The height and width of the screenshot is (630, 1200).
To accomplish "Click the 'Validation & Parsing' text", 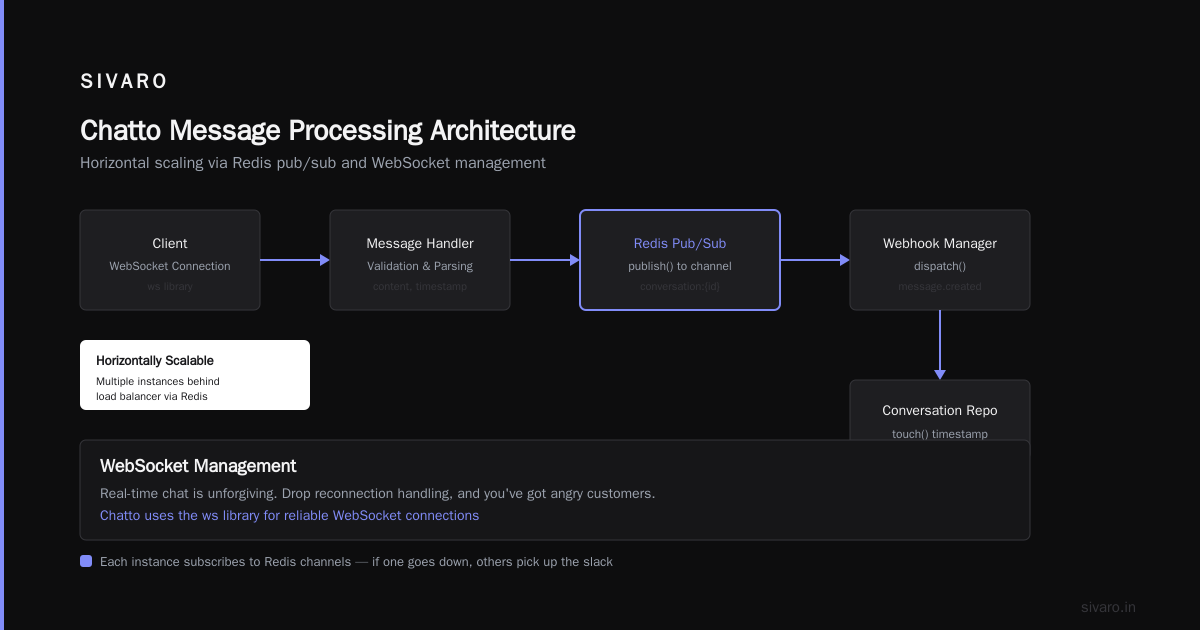I will [420, 266].
